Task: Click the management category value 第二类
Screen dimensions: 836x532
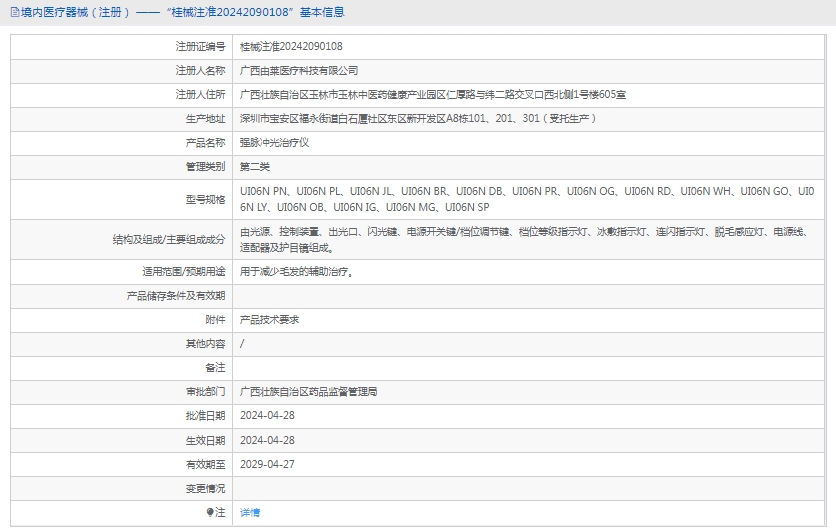Action: [255, 166]
